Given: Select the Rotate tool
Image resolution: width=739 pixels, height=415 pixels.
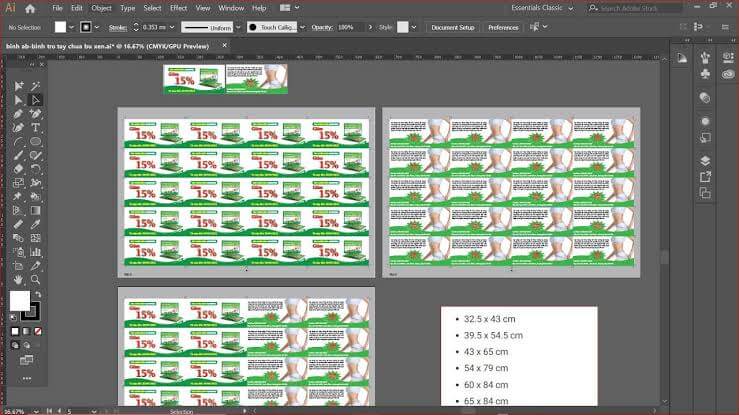Looking at the screenshot, I should pos(35,169).
